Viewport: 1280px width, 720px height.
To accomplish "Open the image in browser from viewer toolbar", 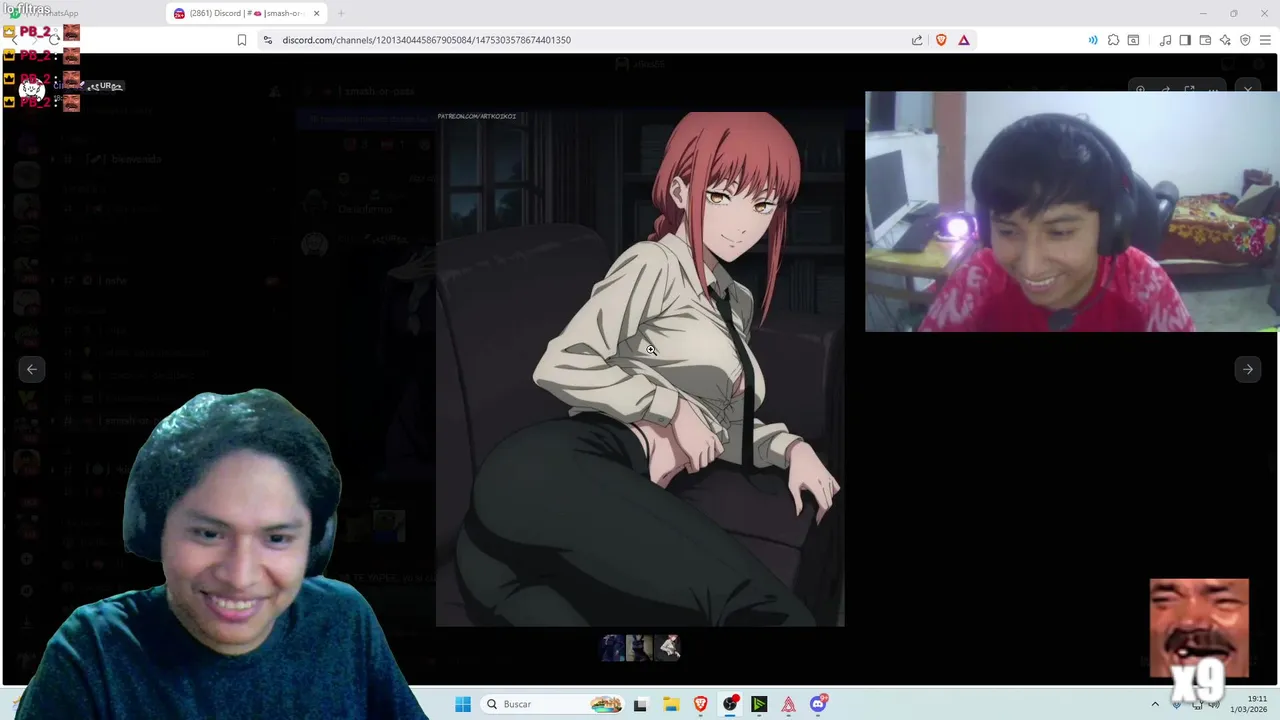I will (1189, 90).
